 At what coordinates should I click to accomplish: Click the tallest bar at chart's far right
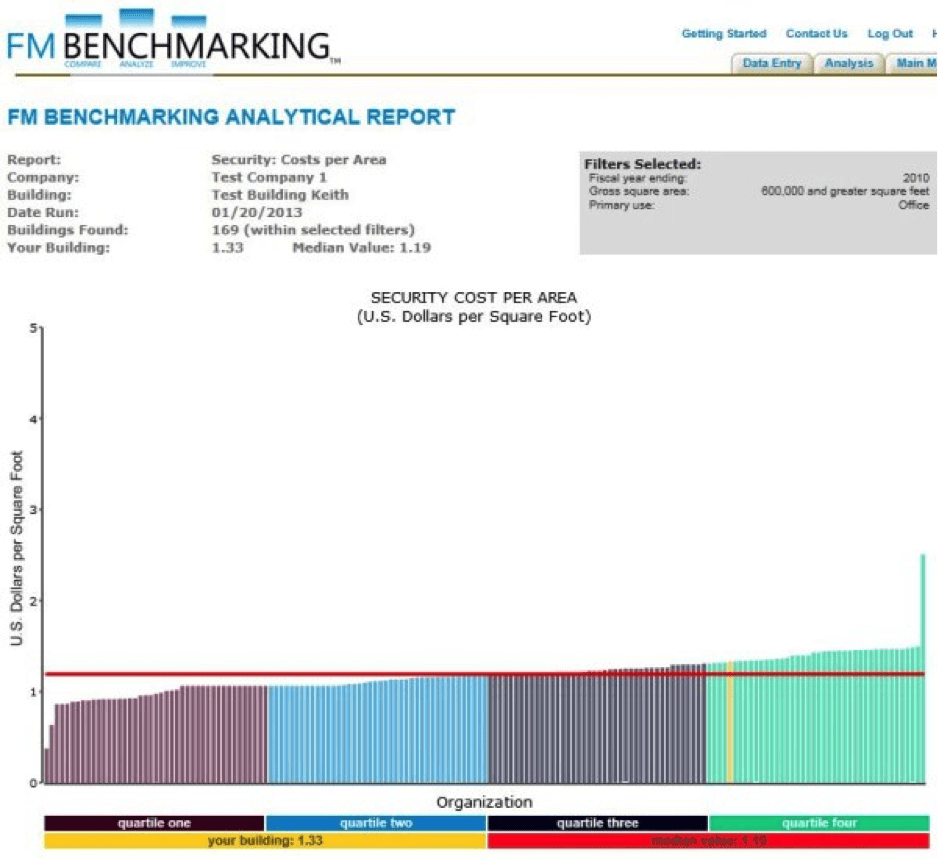click(922, 670)
